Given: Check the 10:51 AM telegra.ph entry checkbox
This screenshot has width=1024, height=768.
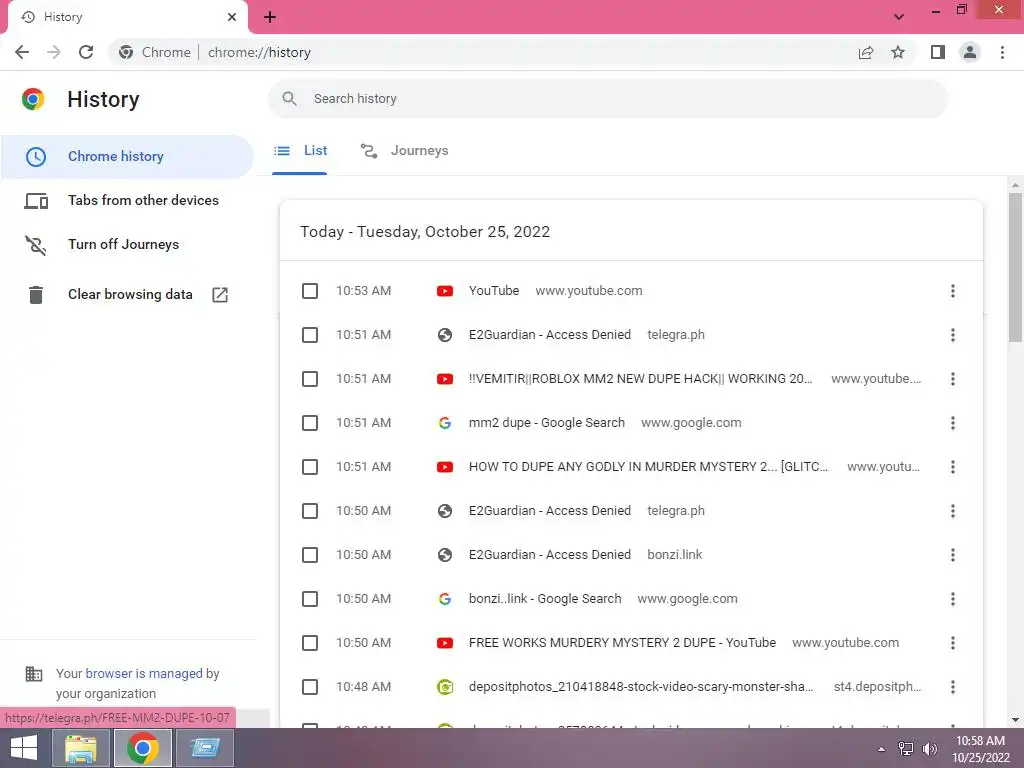Looking at the screenshot, I should pyautogui.click(x=310, y=335).
